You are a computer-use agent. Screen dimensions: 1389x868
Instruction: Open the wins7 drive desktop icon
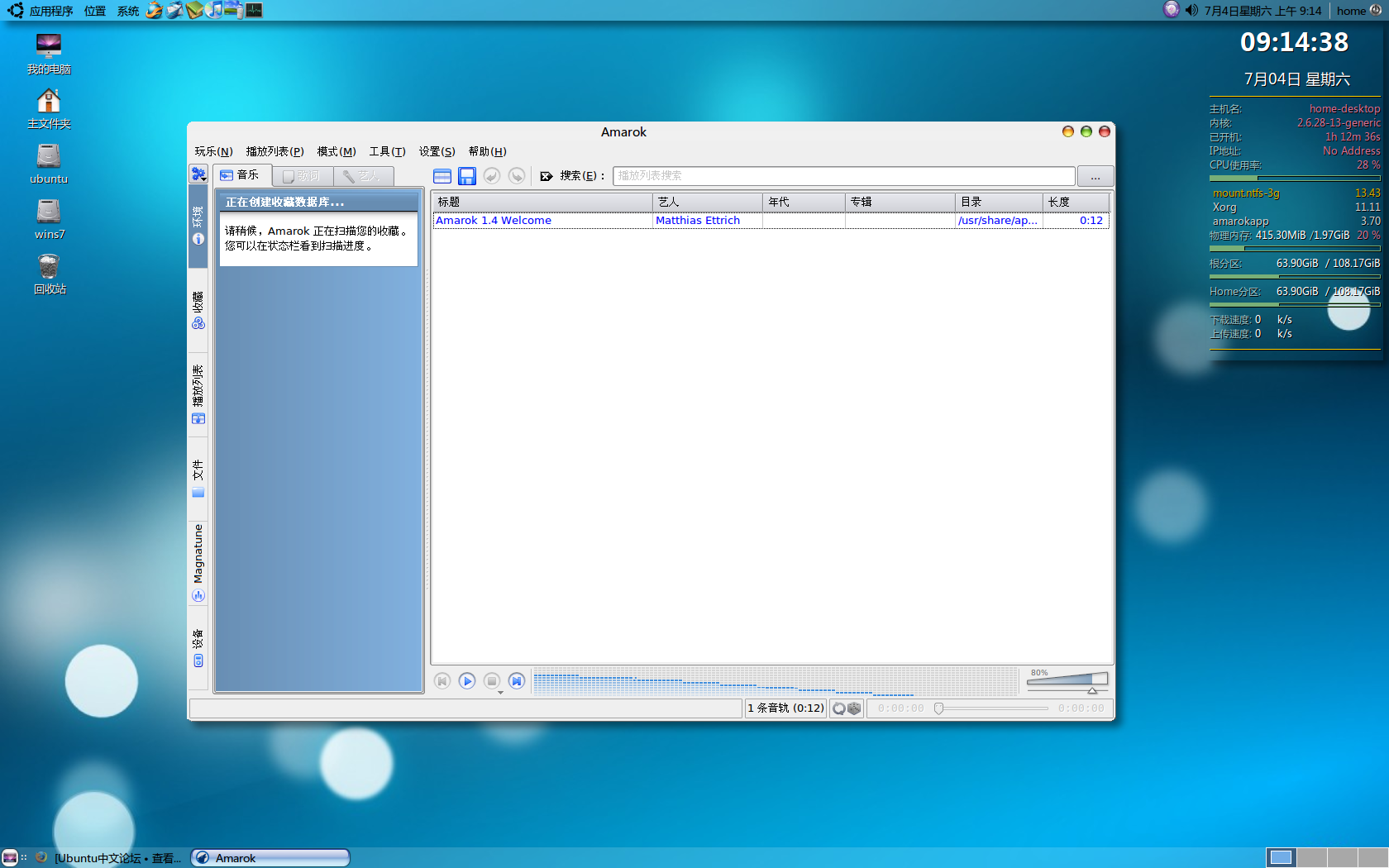point(49,219)
